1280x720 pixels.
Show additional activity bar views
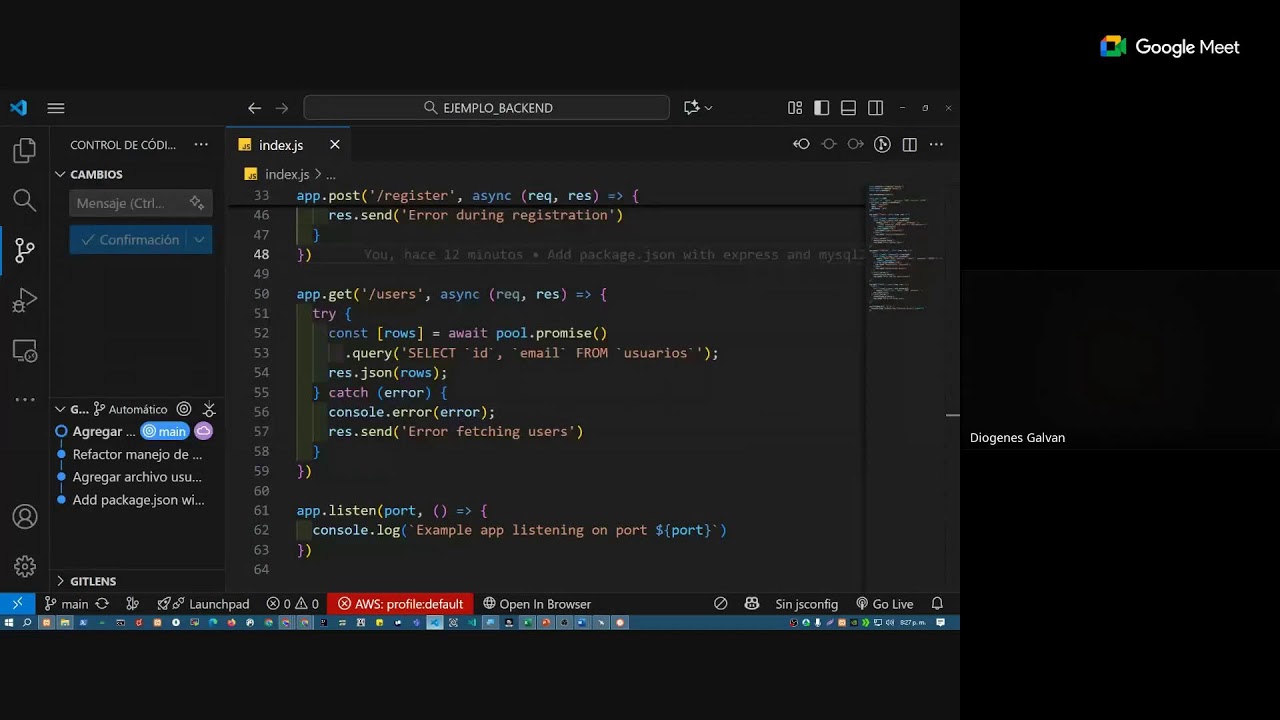pos(25,400)
